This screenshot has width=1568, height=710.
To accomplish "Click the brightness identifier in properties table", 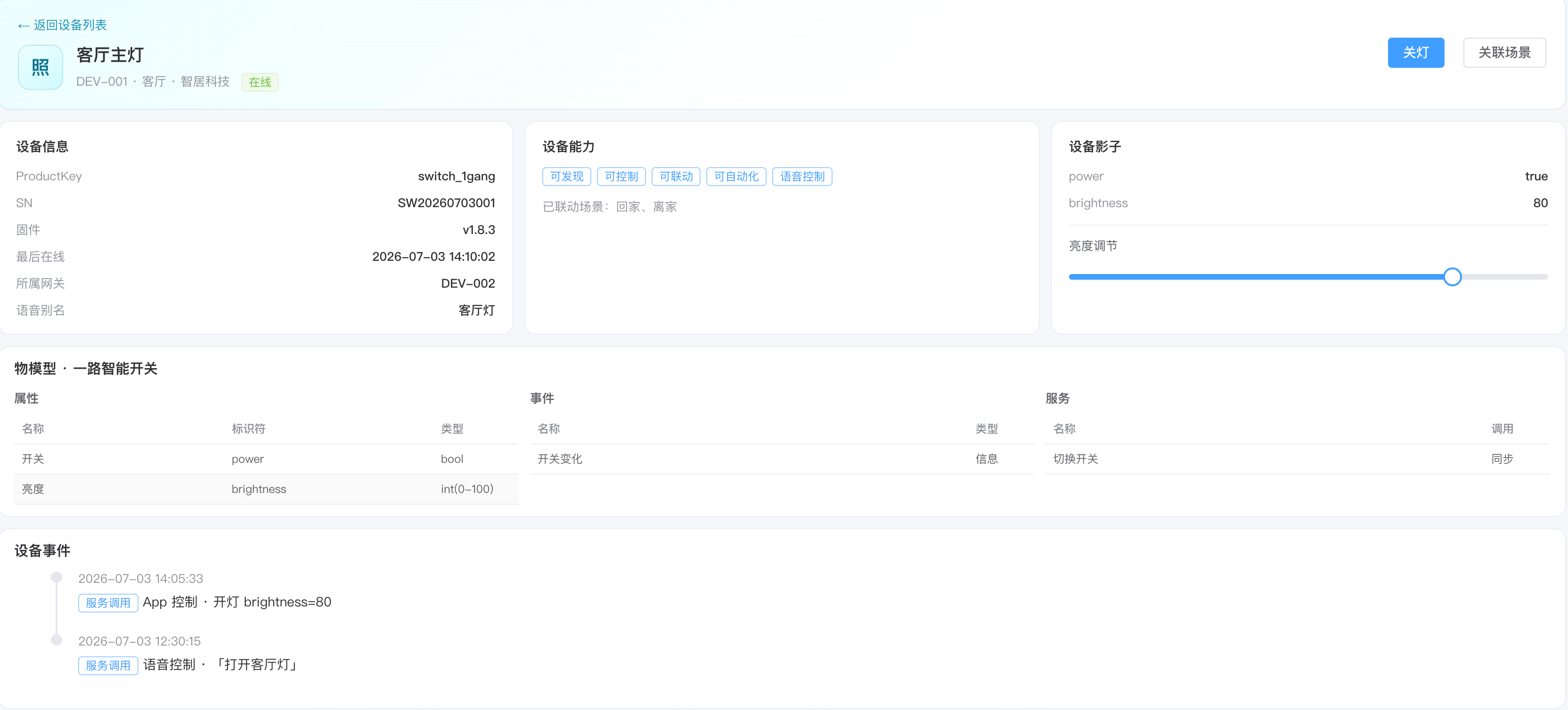I will point(258,489).
